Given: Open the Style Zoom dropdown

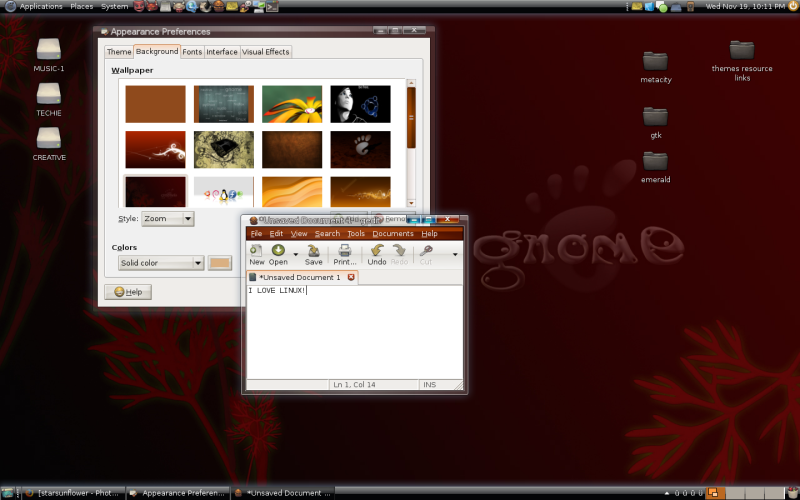Looking at the screenshot, I should click(x=167, y=218).
